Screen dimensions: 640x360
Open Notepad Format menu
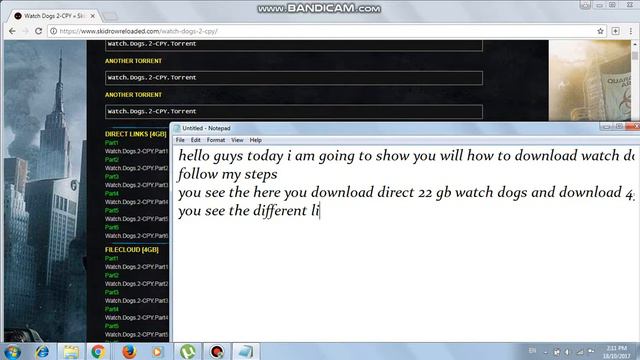[216, 140]
